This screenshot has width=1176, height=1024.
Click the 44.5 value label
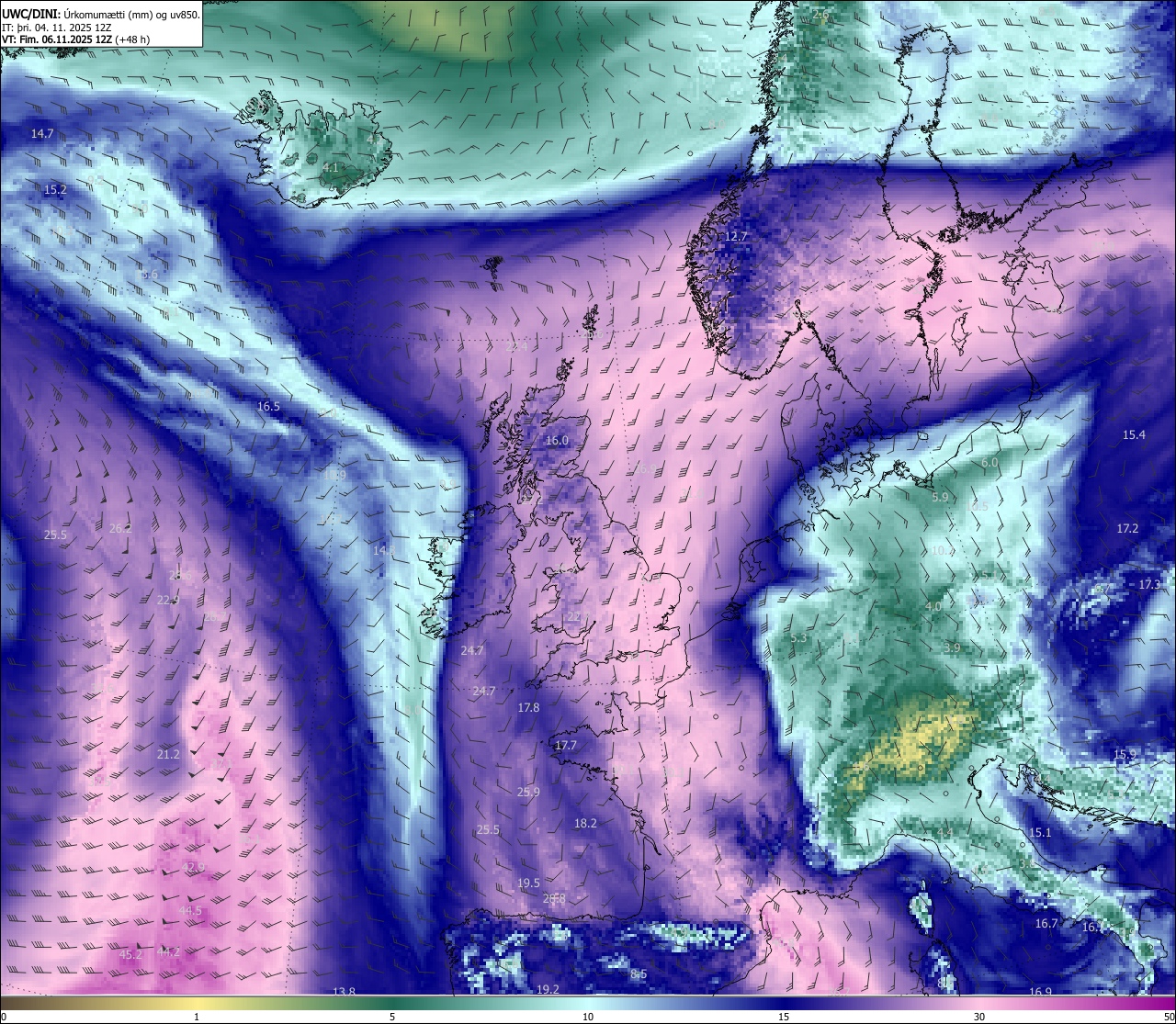click(x=189, y=911)
